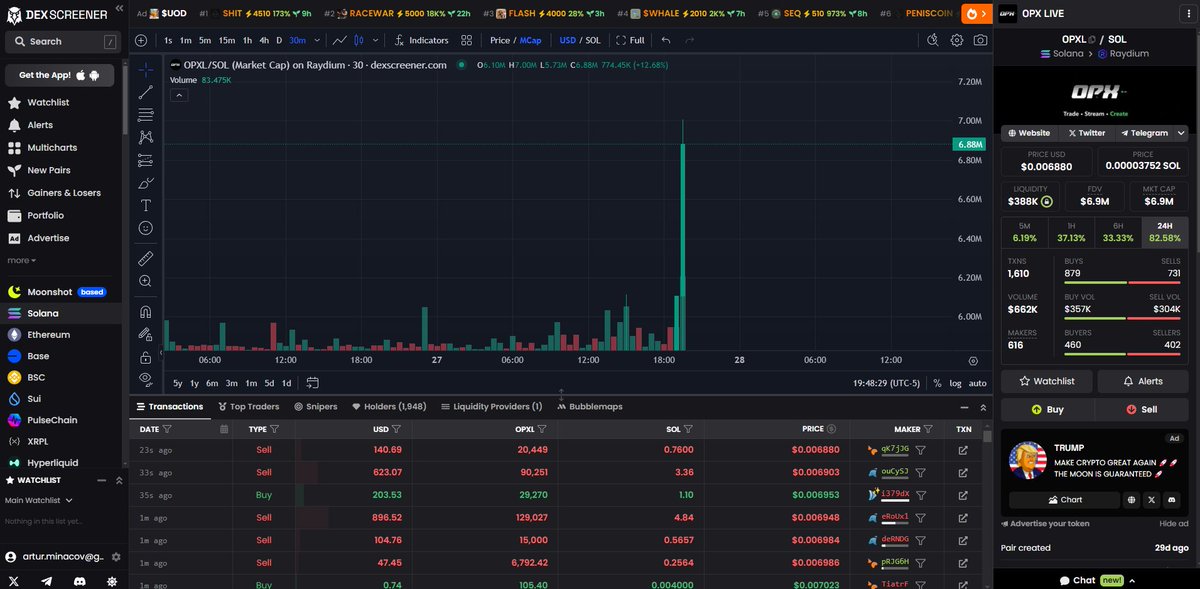The height and width of the screenshot is (589, 1200).
Task: Expand the chart style dropdown arrow
Action: click(374, 40)
